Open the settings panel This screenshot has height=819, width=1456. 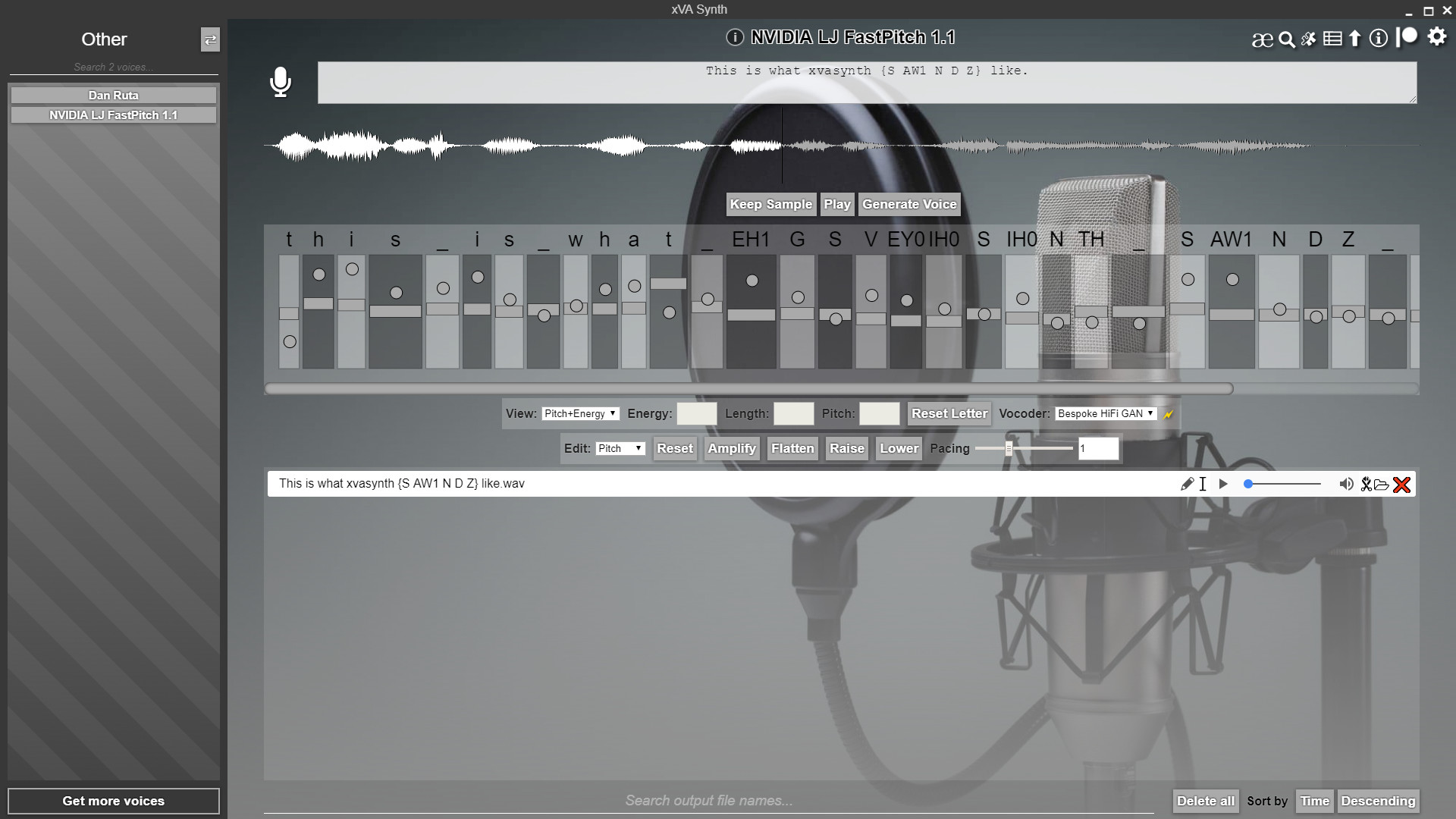[x=1436, y=38]
